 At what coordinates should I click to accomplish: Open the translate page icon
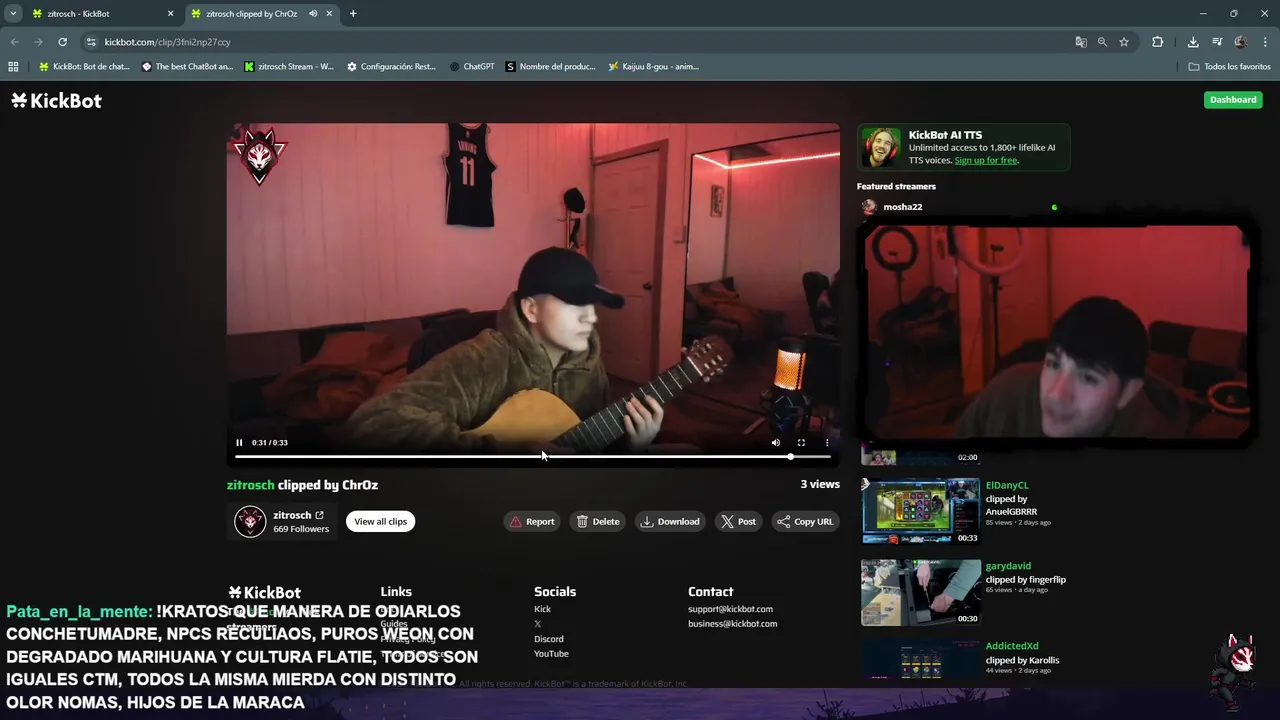point(1081,42)
